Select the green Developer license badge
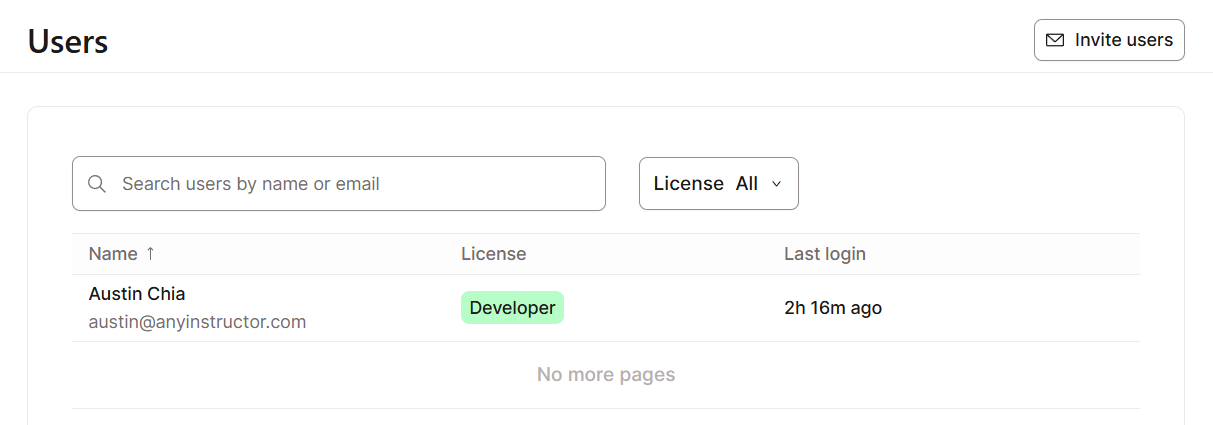 tap(512, 308)
